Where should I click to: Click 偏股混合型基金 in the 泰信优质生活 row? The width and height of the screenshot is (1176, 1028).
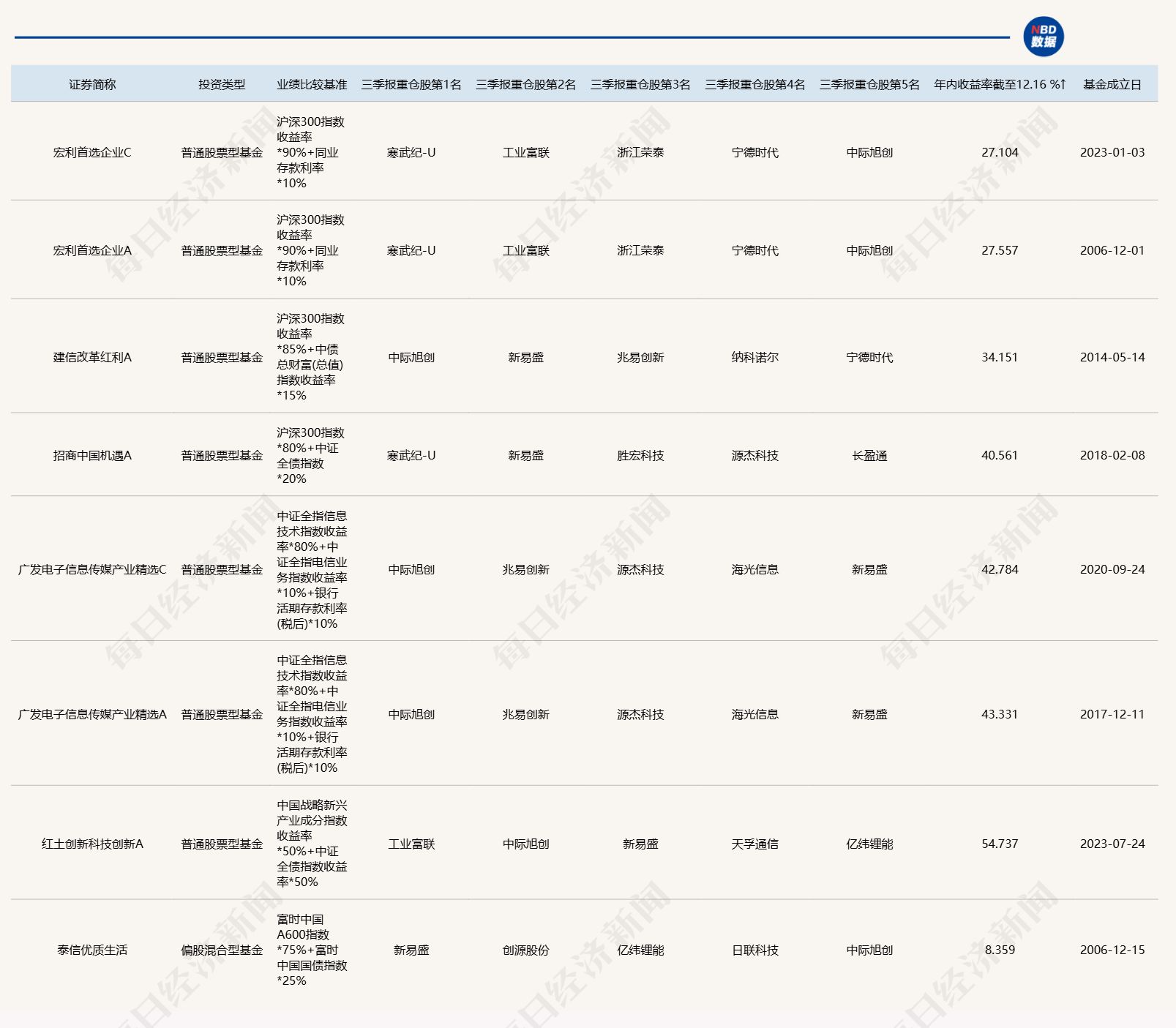222,950
